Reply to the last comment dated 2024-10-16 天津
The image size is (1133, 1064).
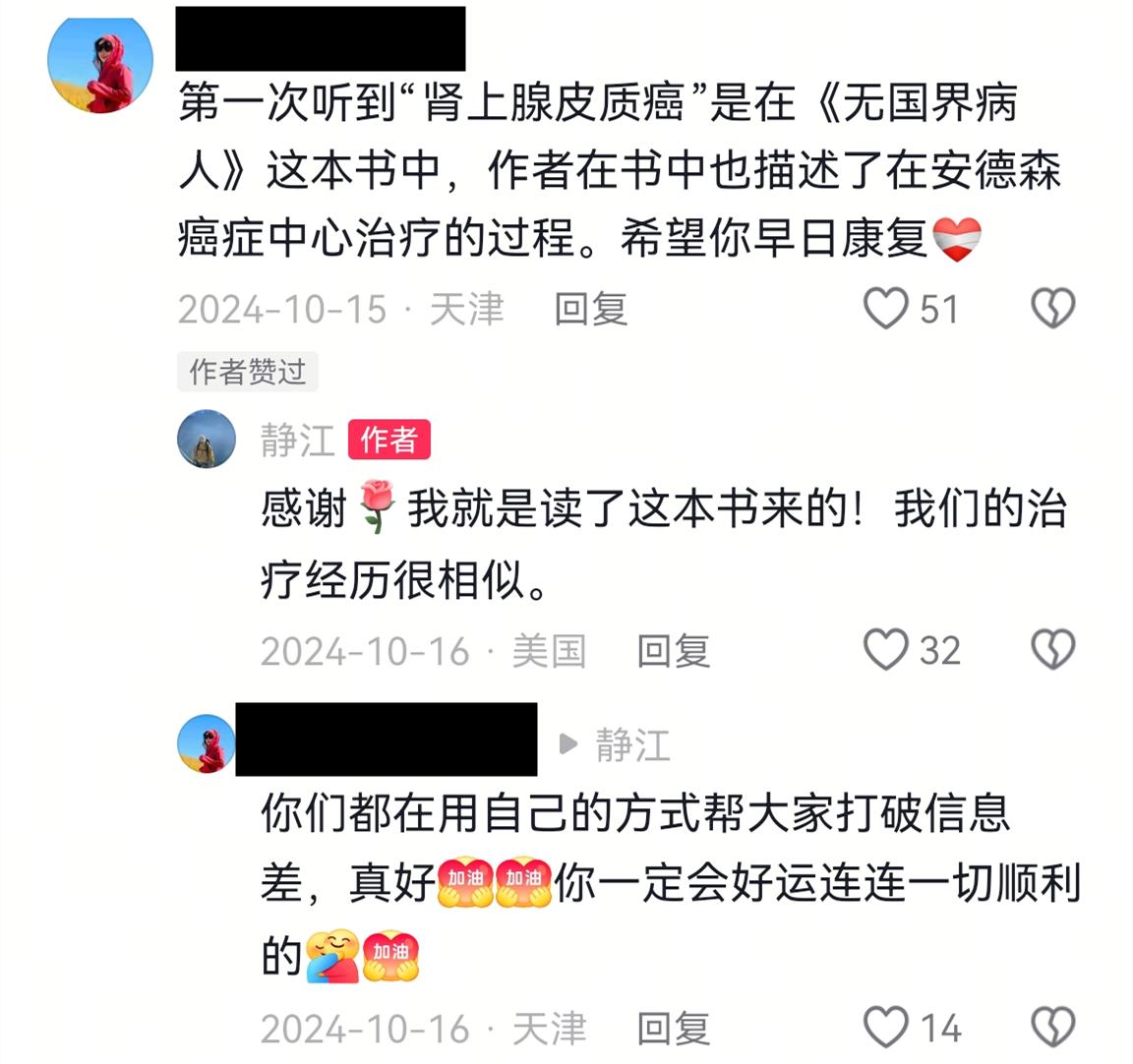(674, 1028)
